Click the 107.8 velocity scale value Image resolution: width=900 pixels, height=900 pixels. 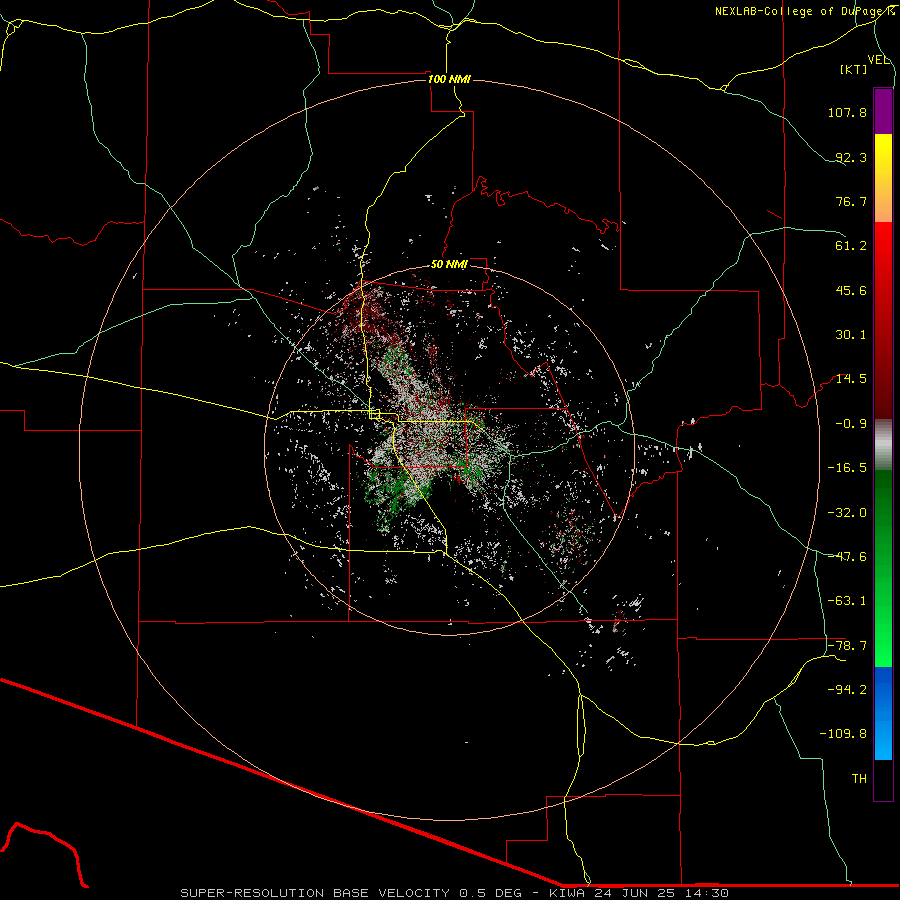pyautogui.click(x=847, y=112)
